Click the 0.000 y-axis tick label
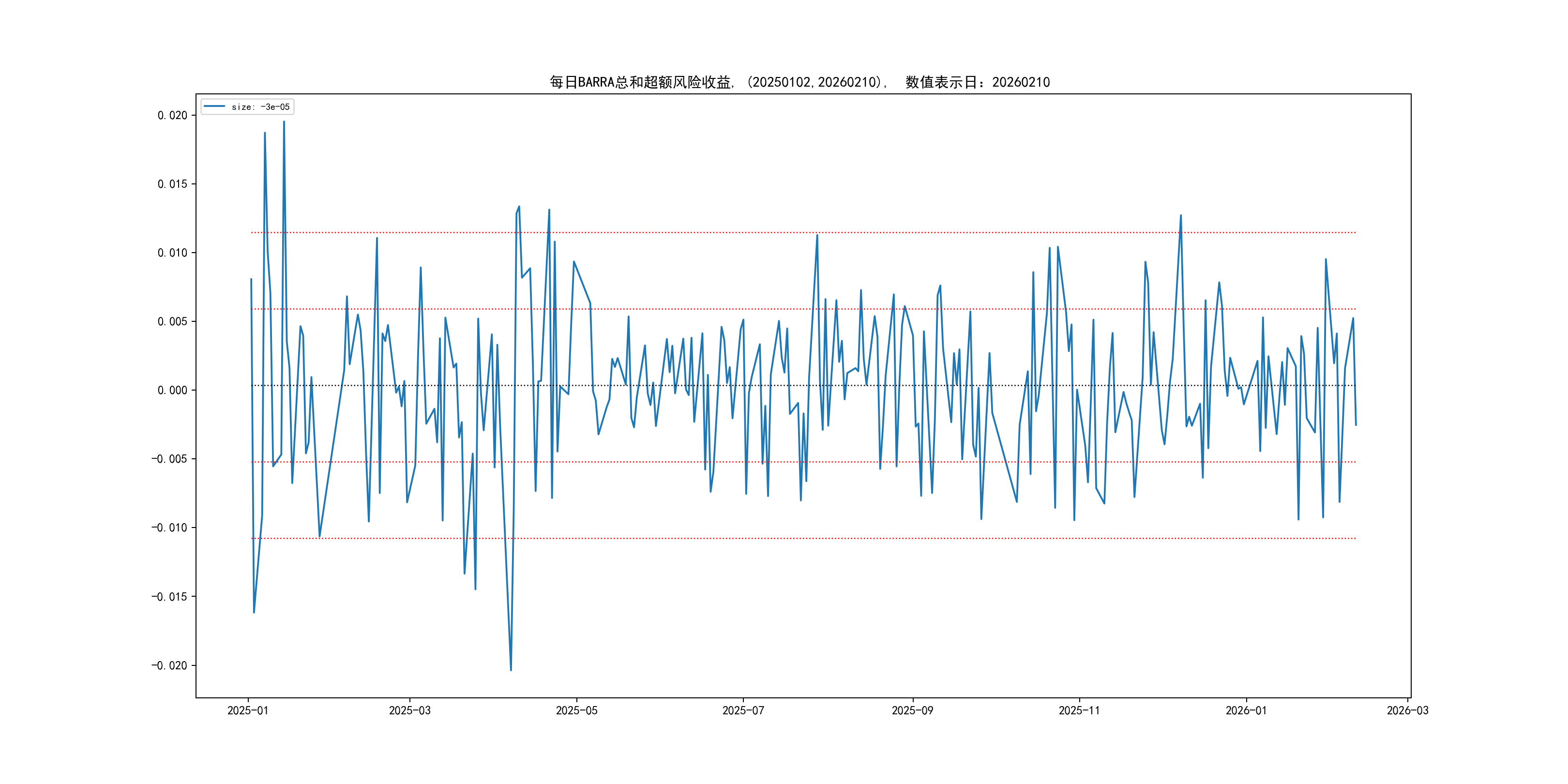 172,391
